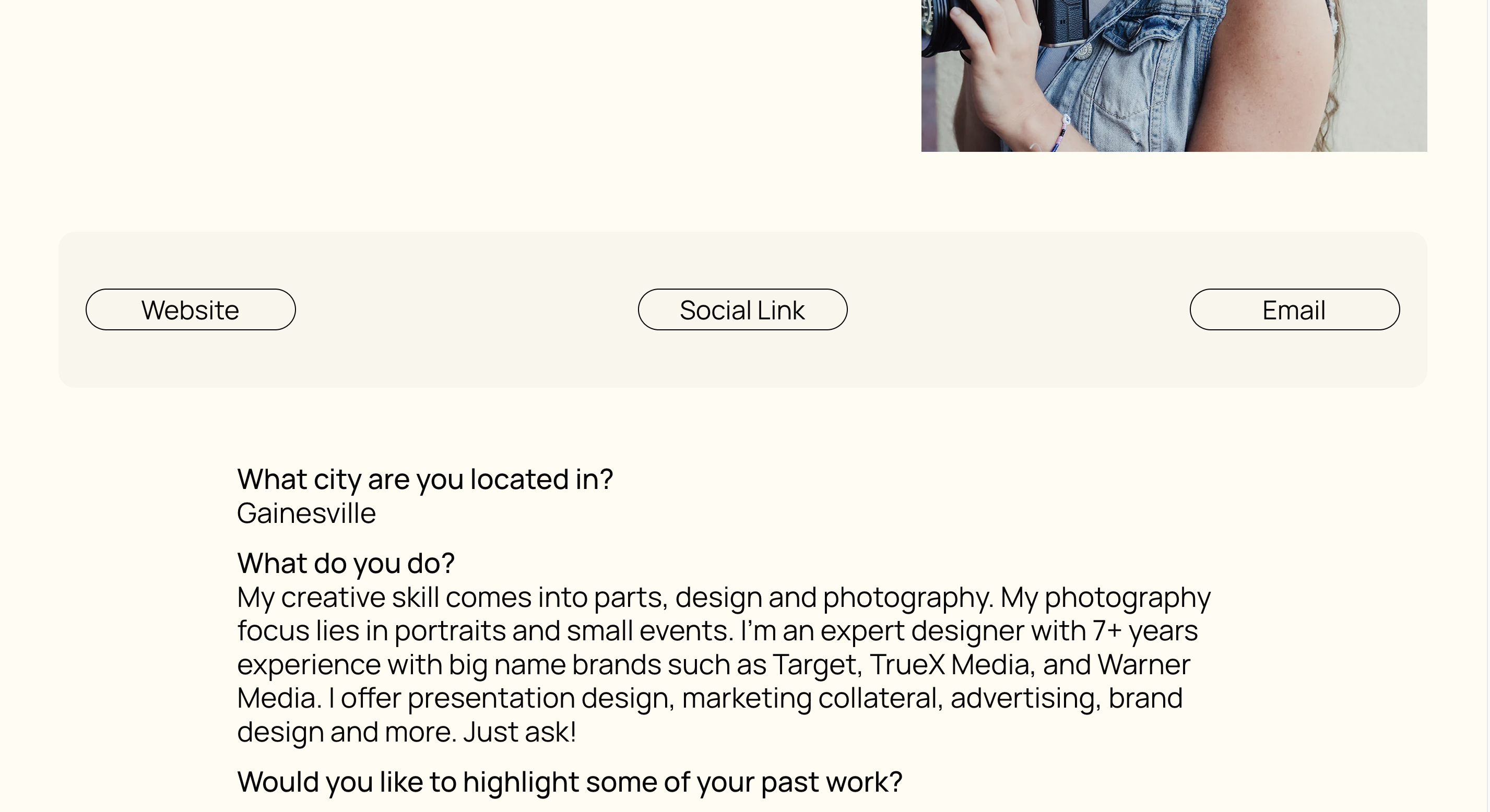Click the 'Gainesville' city answer text

pos(306,514)
